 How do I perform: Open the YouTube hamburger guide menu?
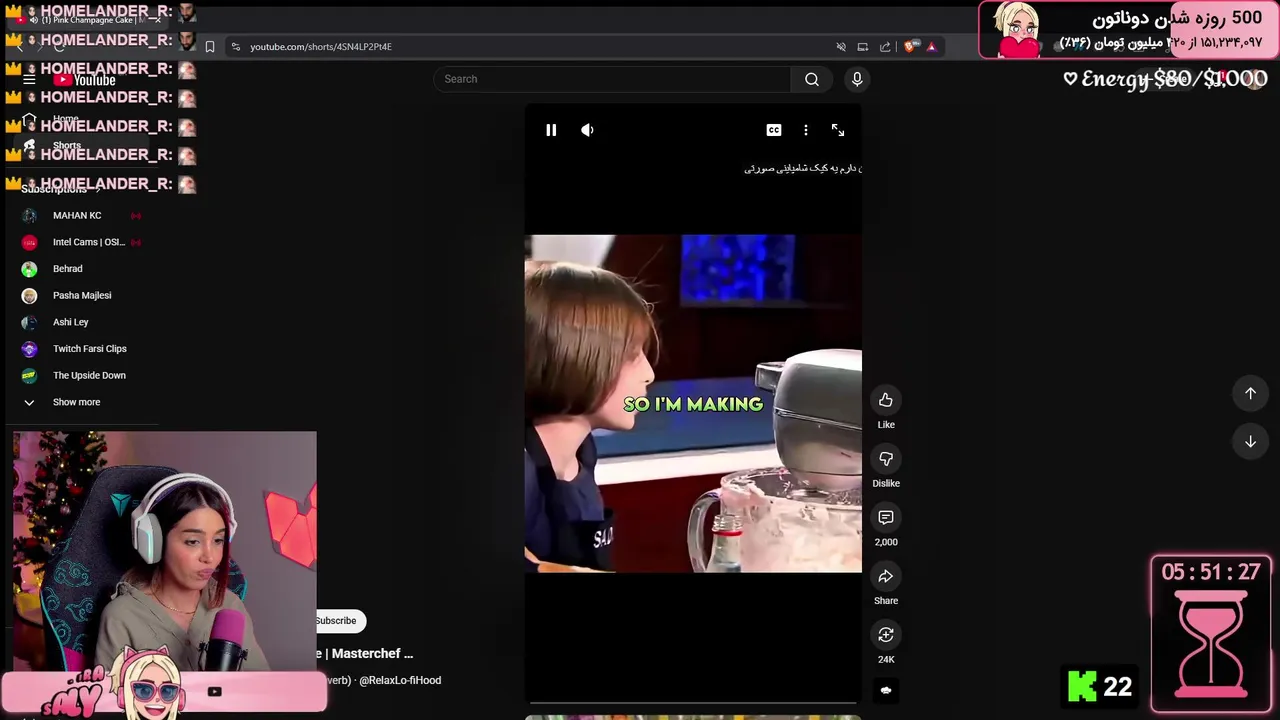click(x=29, y=80)
